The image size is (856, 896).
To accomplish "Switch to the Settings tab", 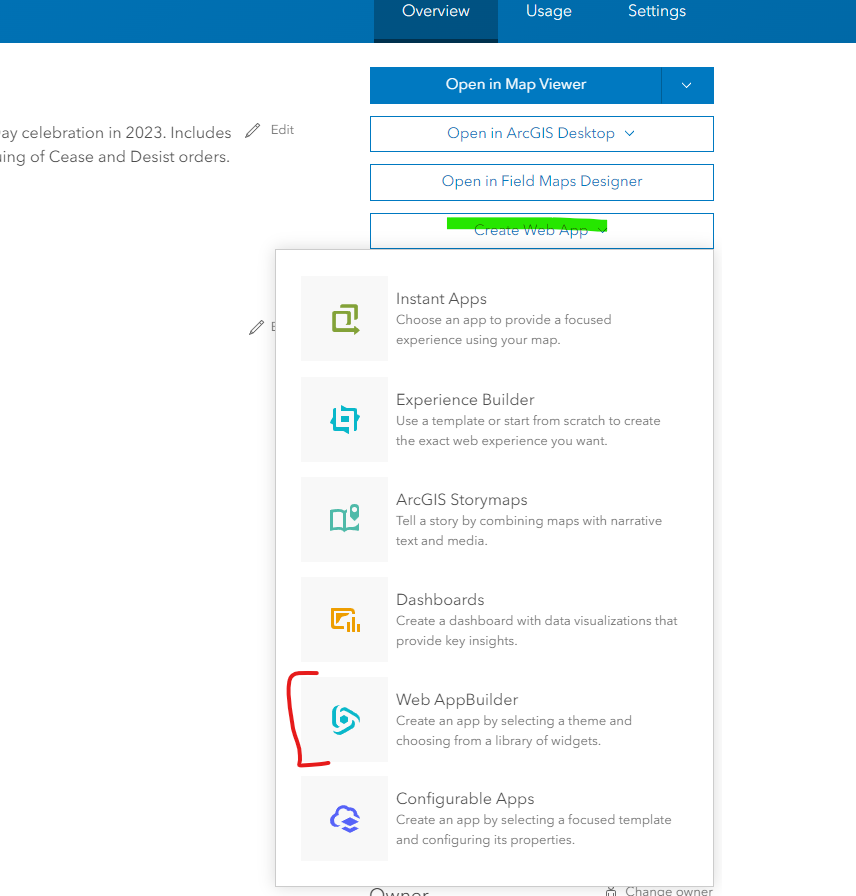I will coord(656,11).
